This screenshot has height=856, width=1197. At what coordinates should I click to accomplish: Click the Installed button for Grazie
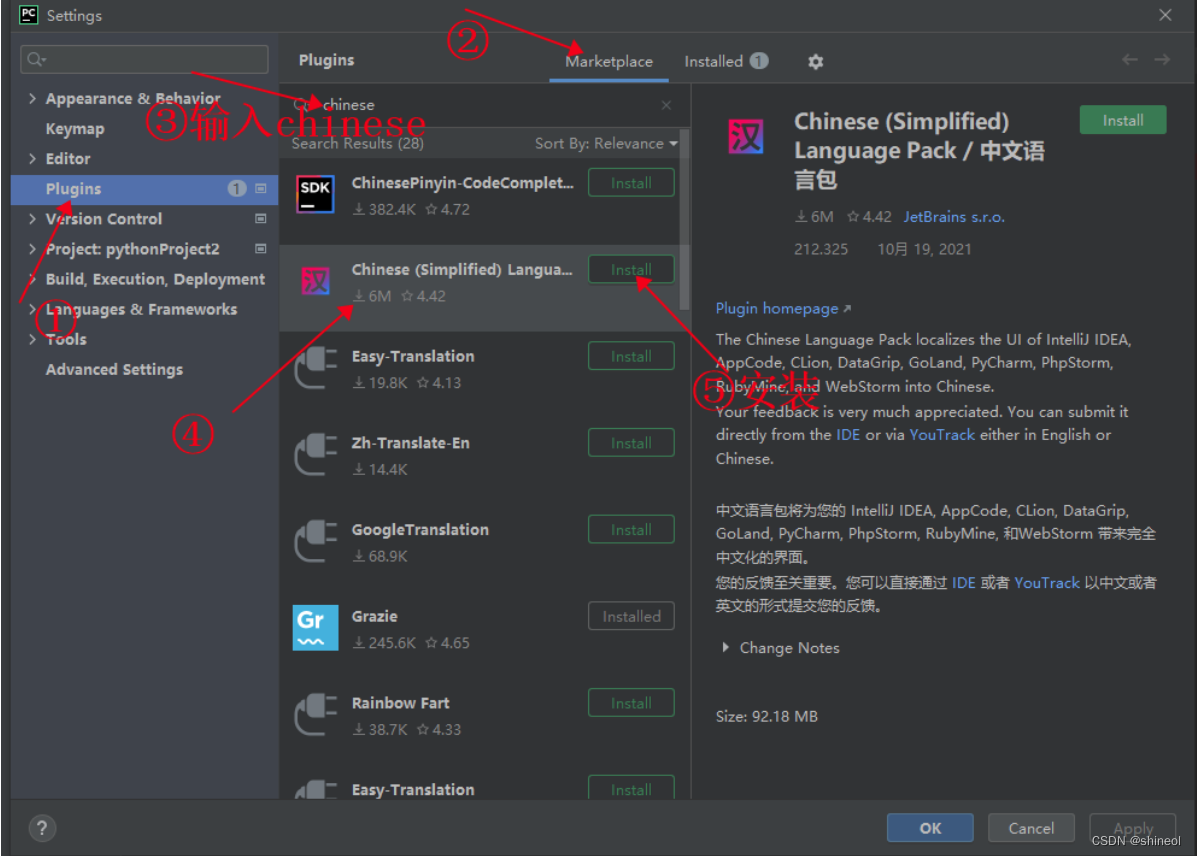pos(631,616)
